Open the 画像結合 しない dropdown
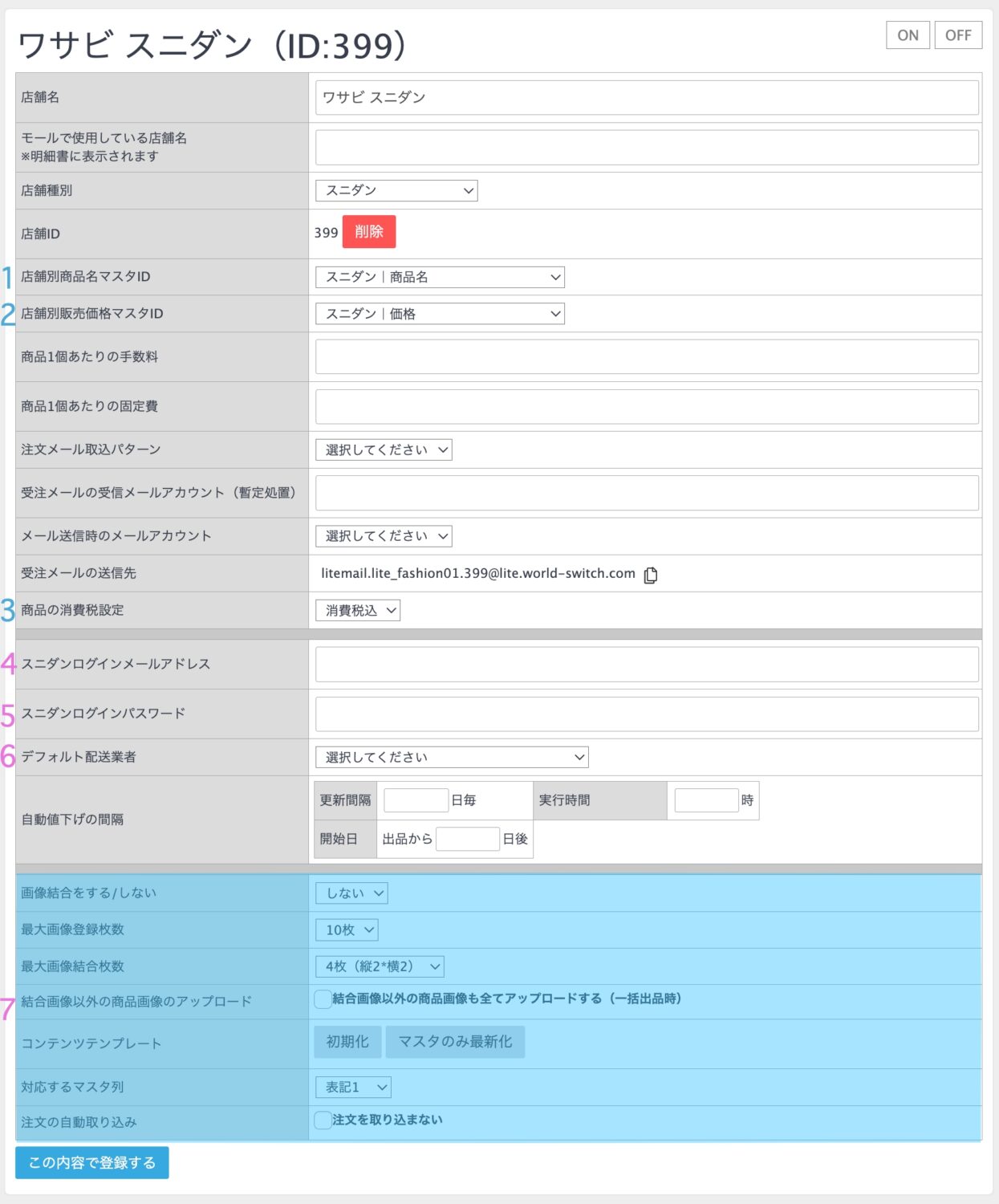Image resolution: width=999 pixels, height=1204 pixels. coord(351,893)
